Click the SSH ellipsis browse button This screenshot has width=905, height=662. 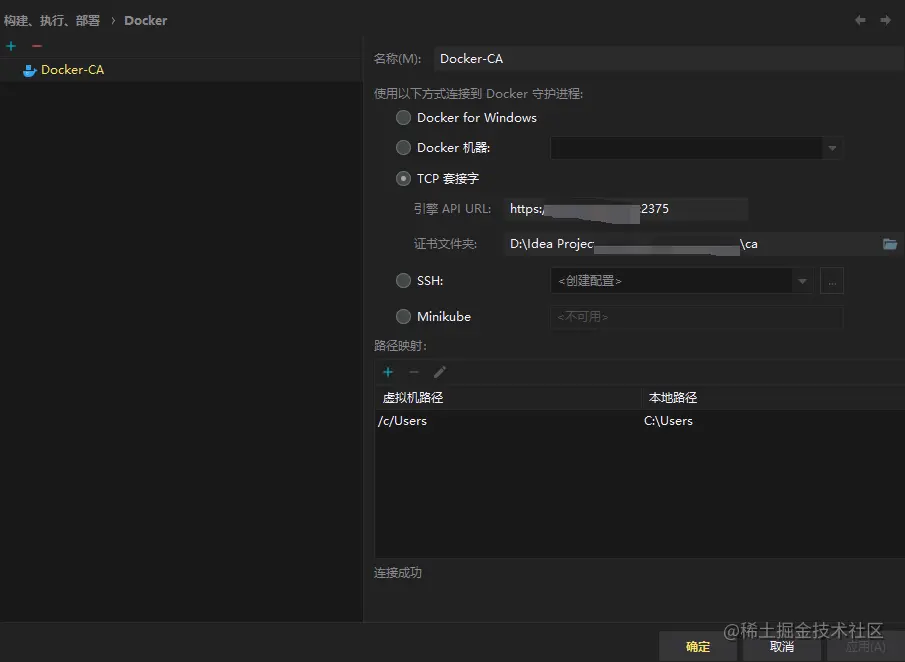click(832, 281)
